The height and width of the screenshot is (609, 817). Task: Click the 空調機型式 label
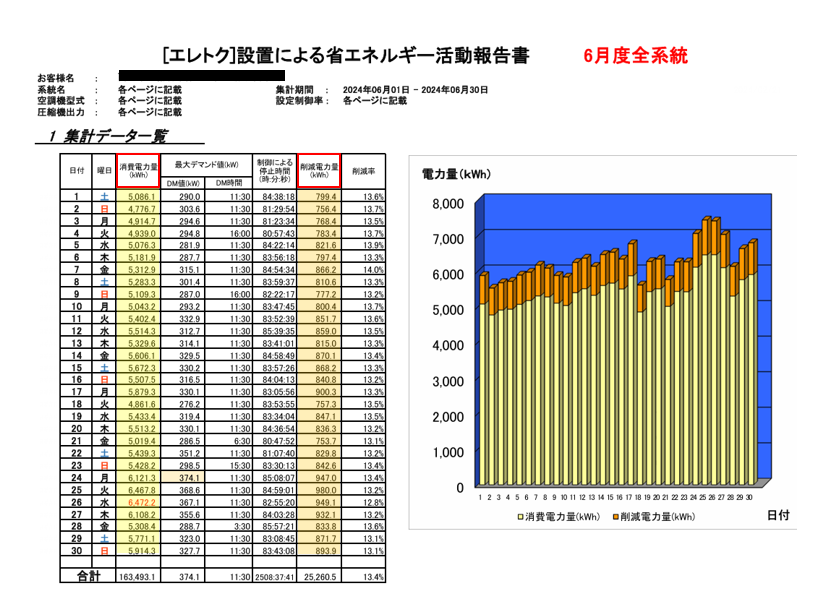(x=60, y=101)
